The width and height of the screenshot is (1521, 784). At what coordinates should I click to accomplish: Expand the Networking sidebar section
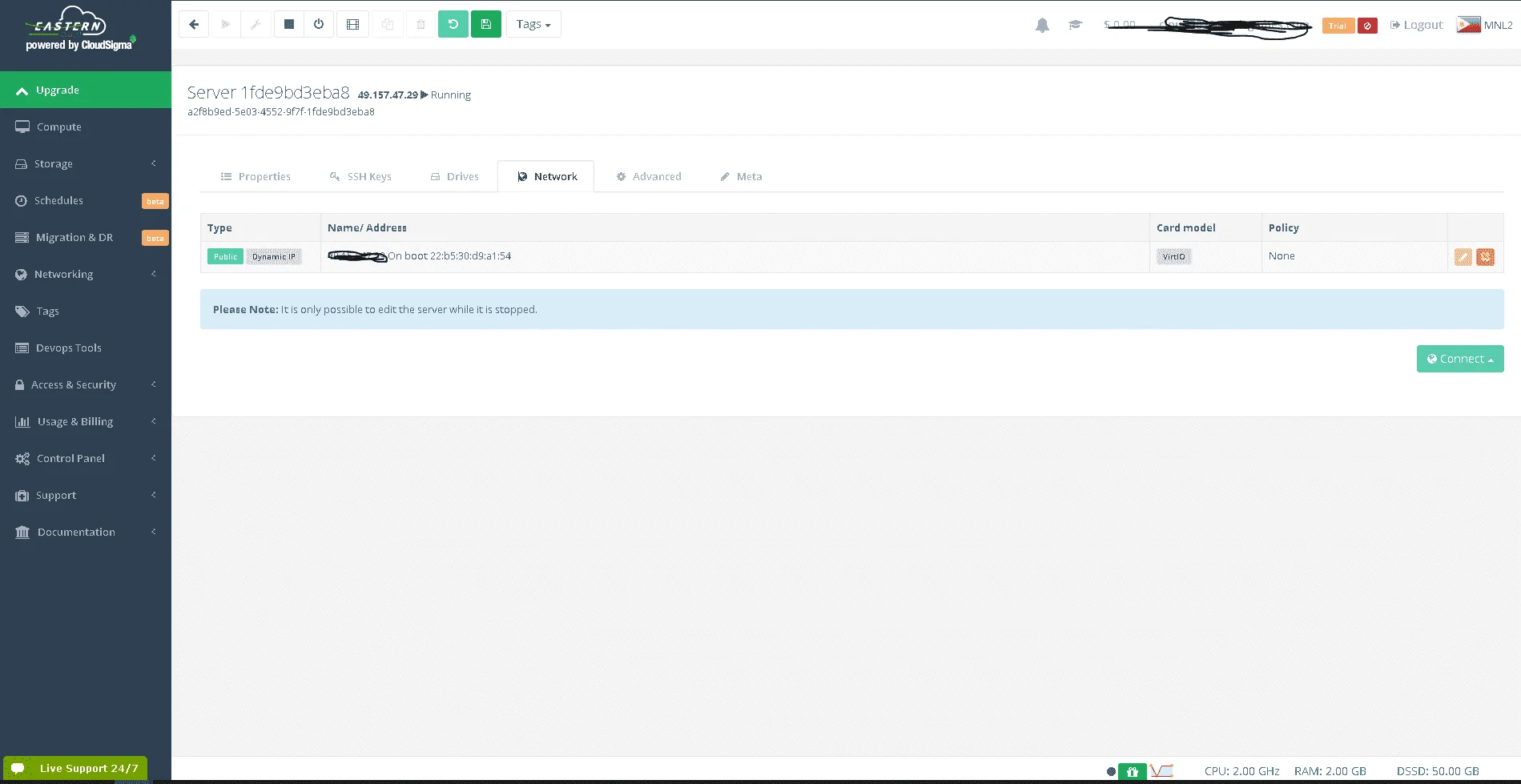click(86, 274)
